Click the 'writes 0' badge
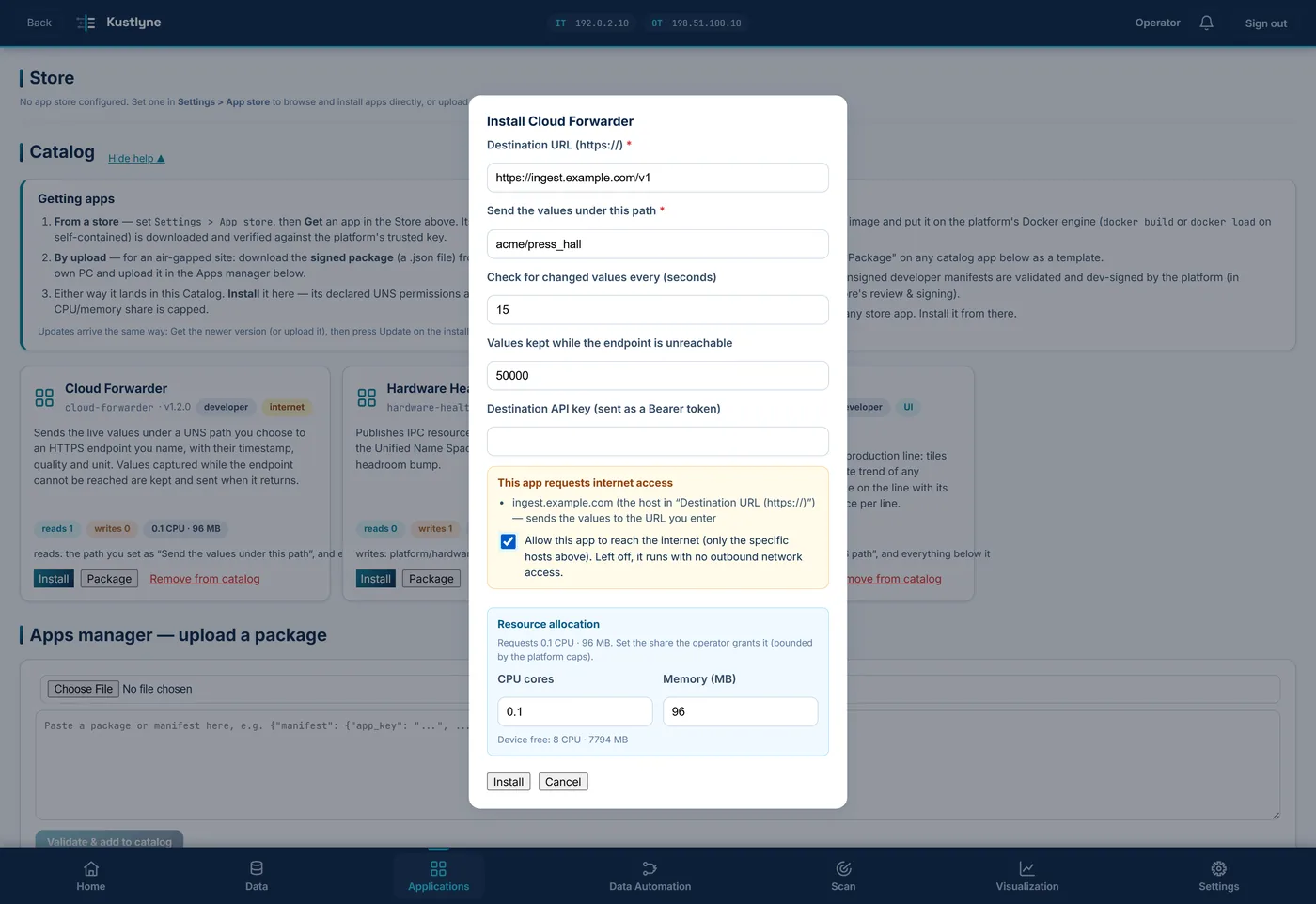The height and width of the screenshot is (904, 1316). 112,528
